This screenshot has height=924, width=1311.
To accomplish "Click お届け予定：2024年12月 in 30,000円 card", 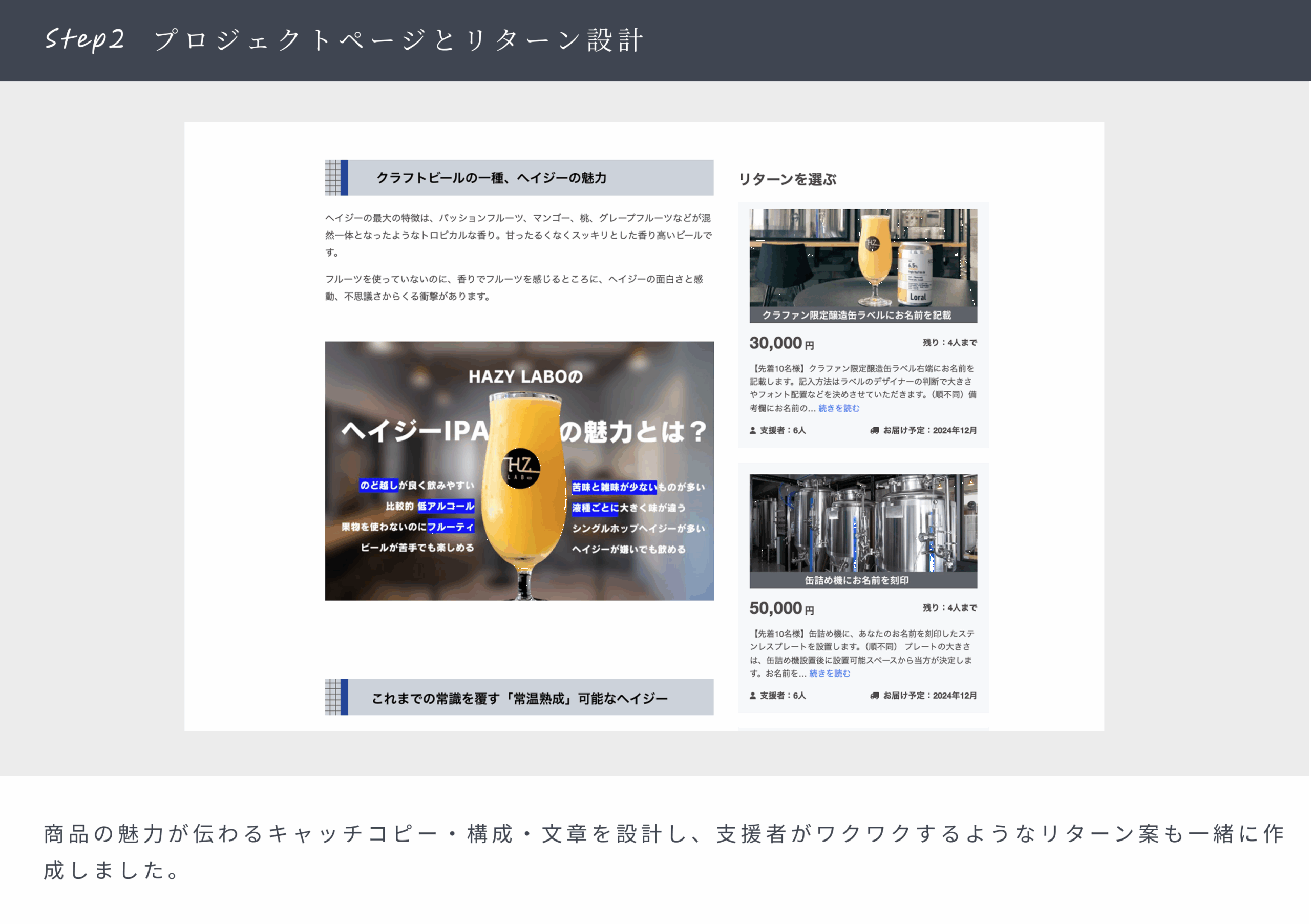I will click(929, 430).
